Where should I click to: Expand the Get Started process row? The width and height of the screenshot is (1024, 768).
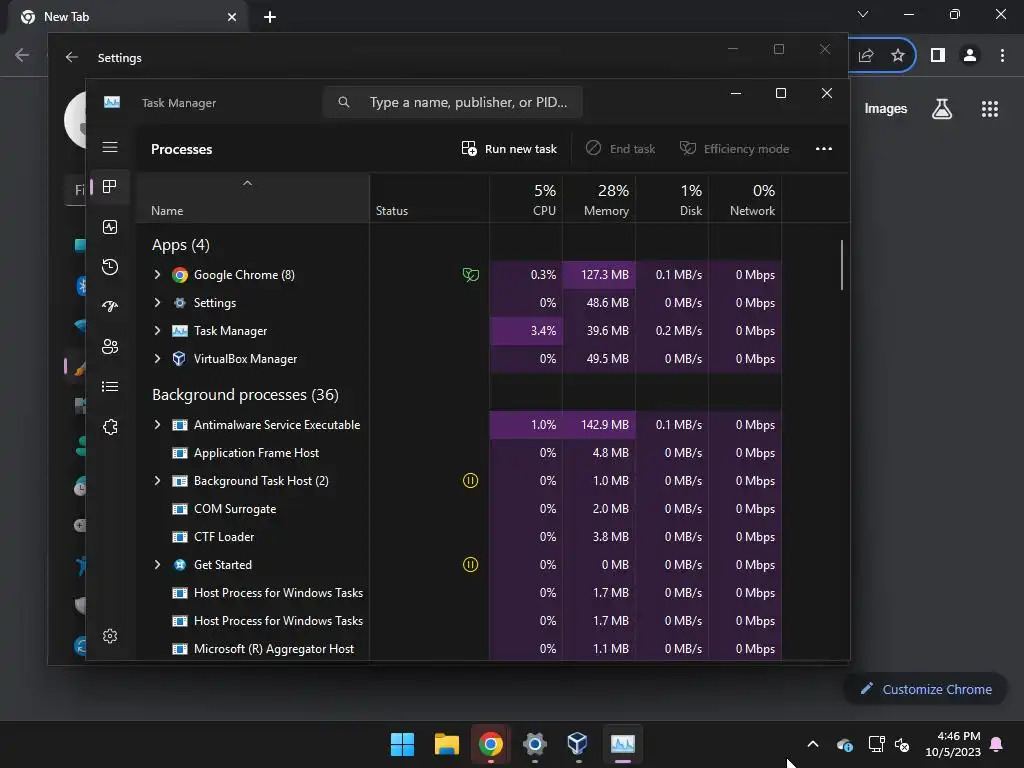[x=157, y=565]
